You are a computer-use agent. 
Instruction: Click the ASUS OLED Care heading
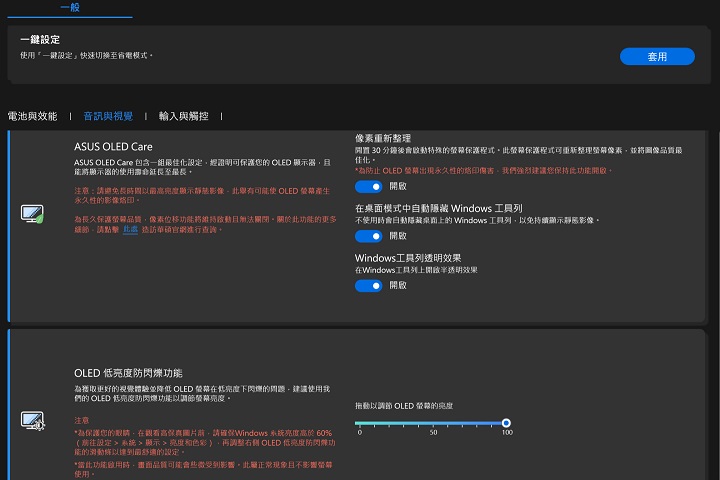point(113,147)
